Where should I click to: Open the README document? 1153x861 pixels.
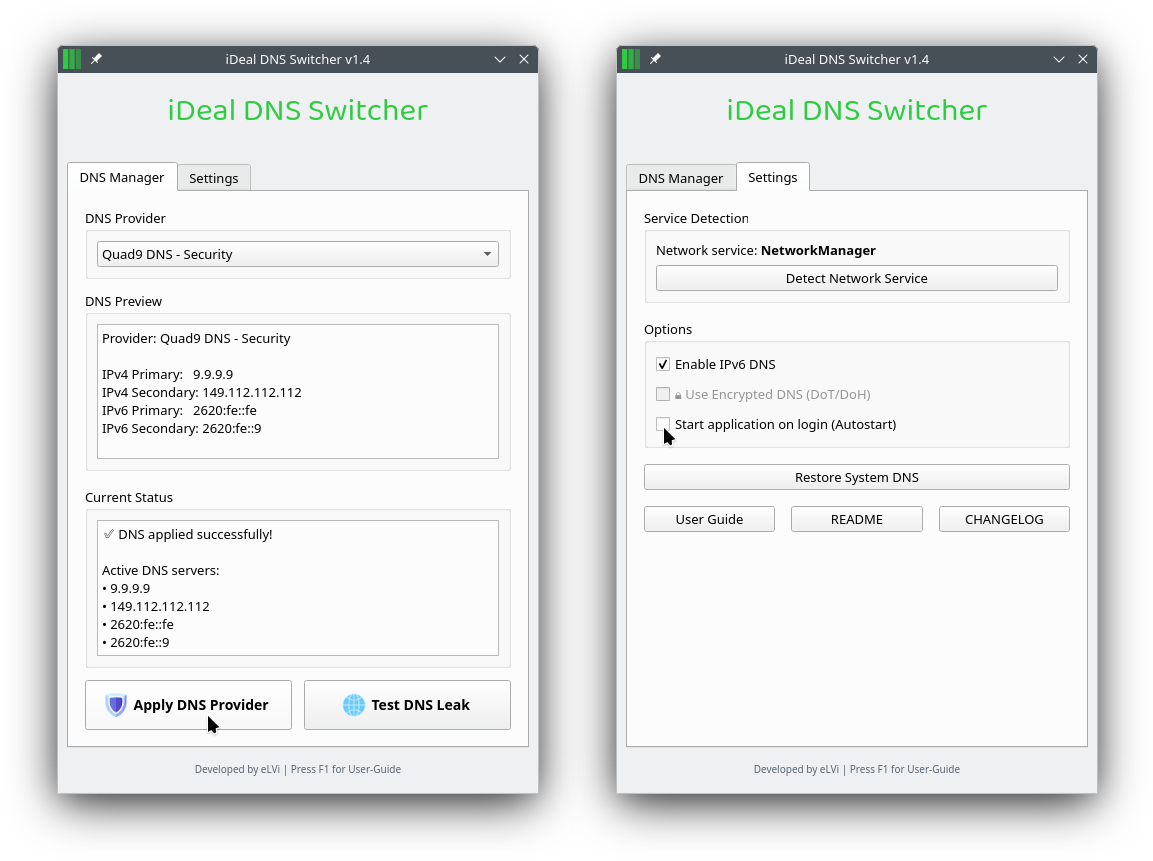click(x=857, y=519)
